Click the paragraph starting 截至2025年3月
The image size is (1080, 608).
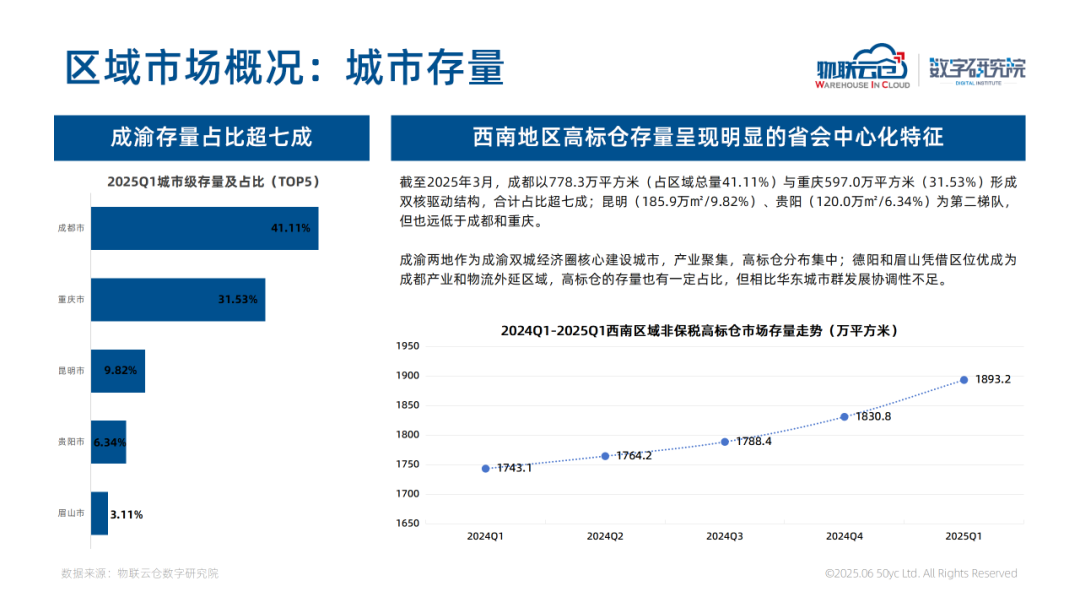coord(708,202)
